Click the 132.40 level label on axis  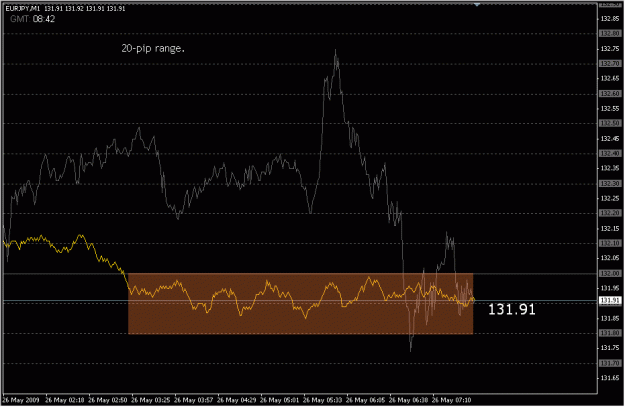610,153
